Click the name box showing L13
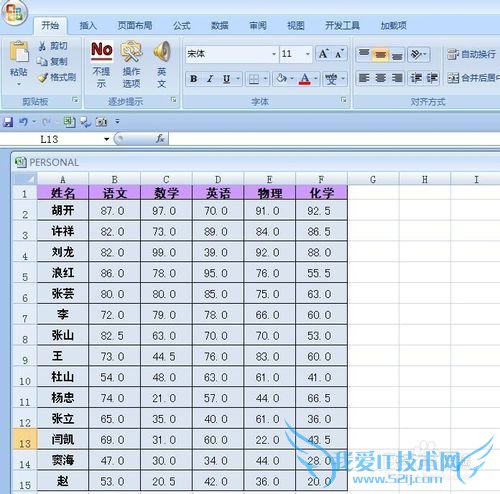 point(49,139)
